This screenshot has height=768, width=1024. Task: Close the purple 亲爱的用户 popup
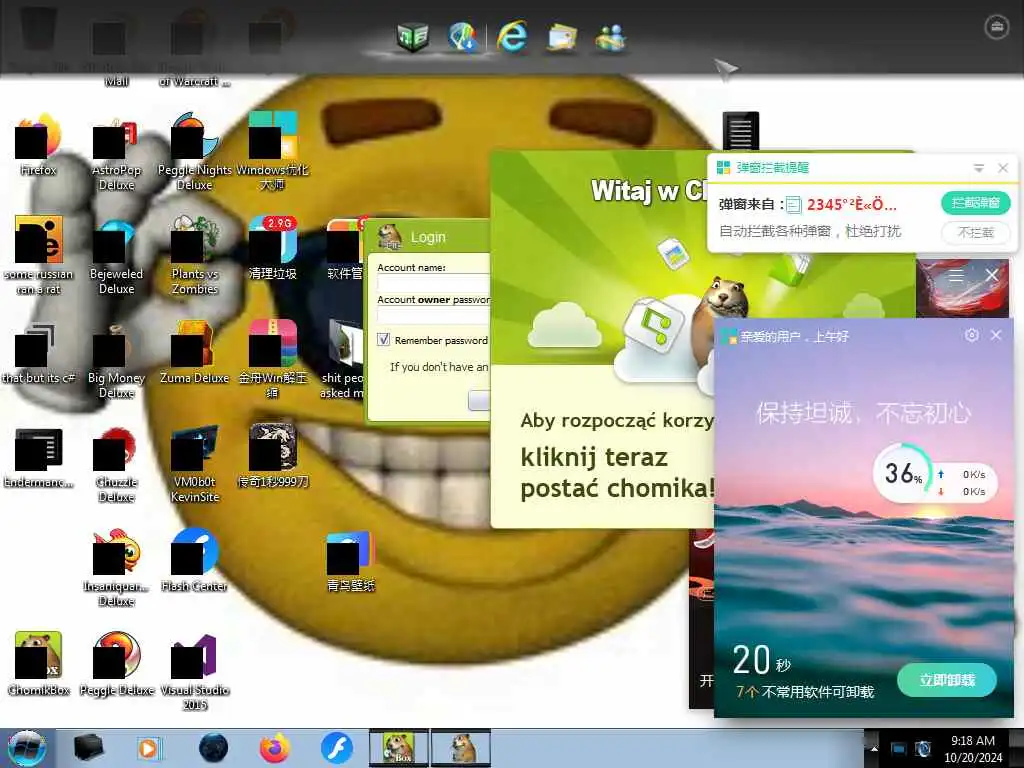click(x=996, y=335)
